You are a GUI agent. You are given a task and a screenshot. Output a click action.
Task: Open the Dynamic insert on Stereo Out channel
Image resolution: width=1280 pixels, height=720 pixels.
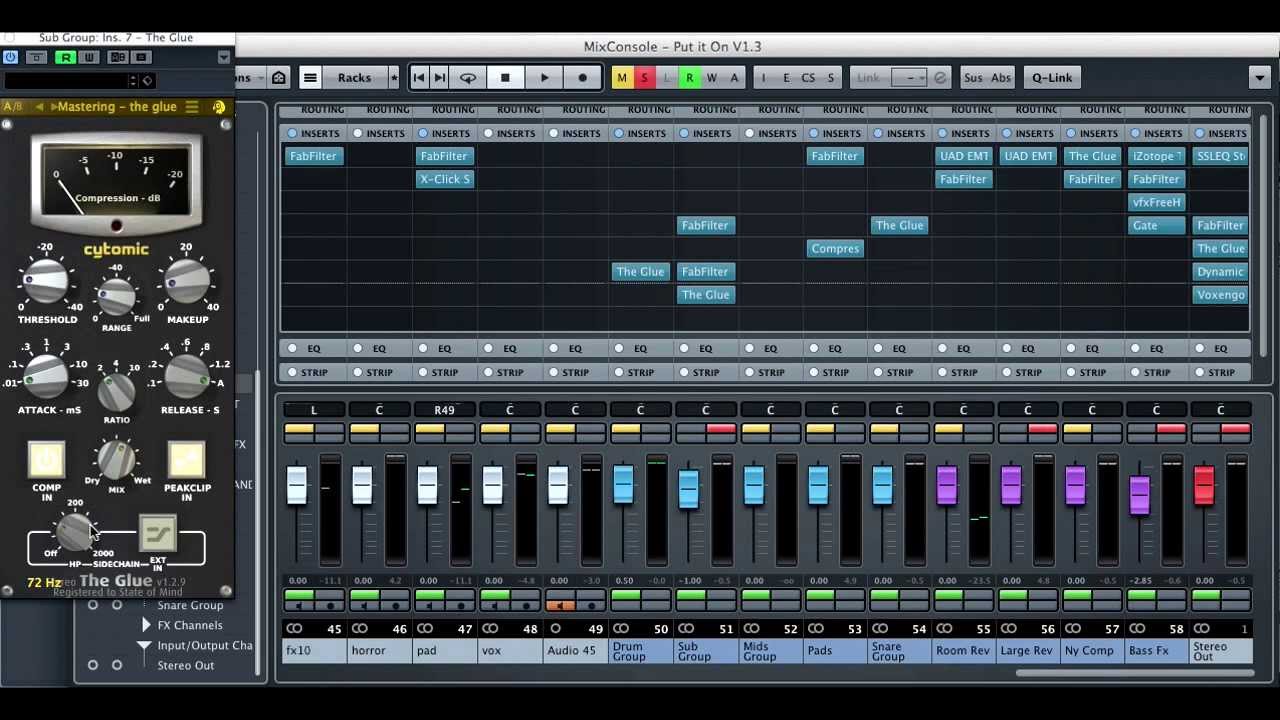[x=1221, y=271]
